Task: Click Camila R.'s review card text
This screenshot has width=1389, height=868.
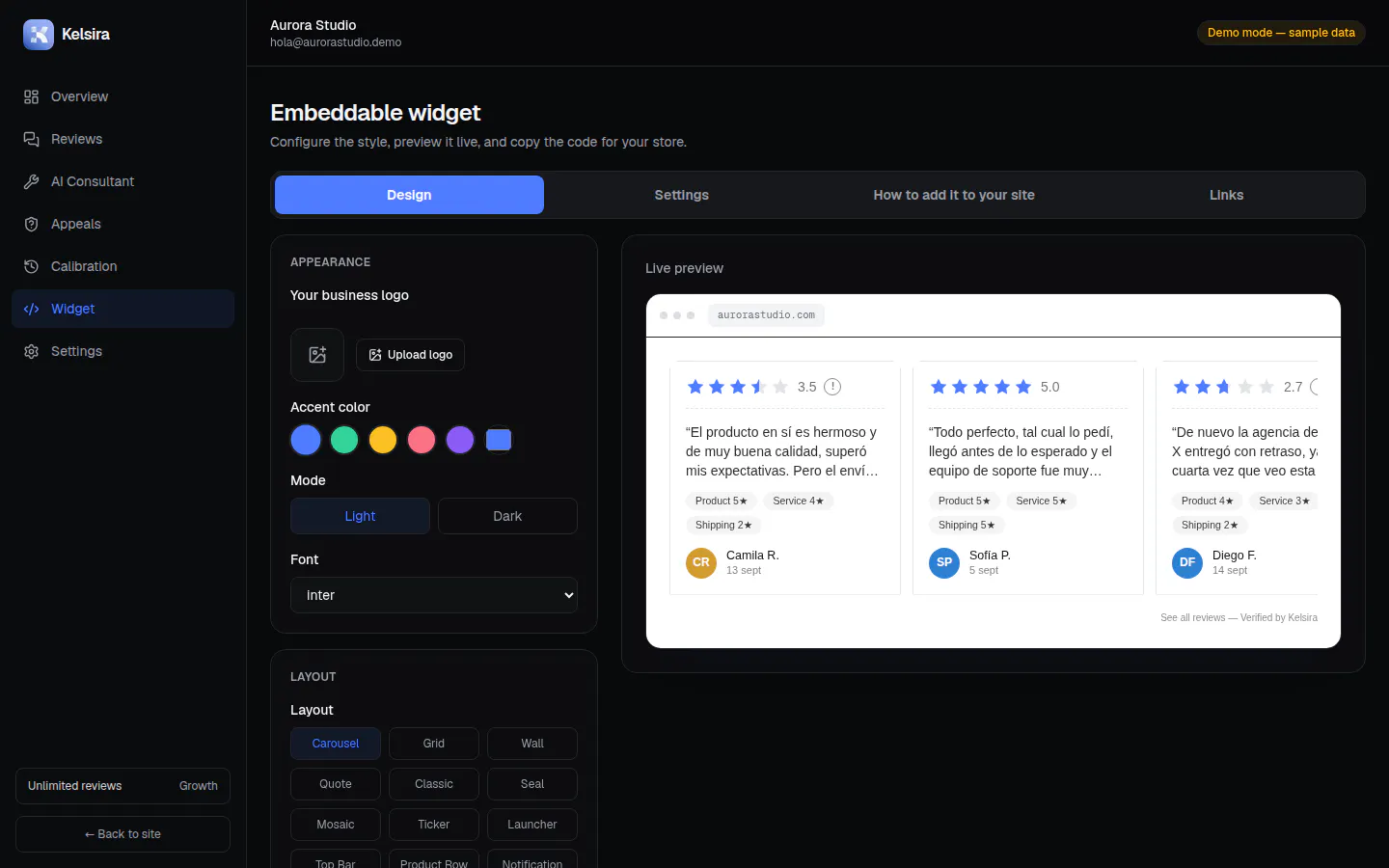Action: (x=782, y=451)
